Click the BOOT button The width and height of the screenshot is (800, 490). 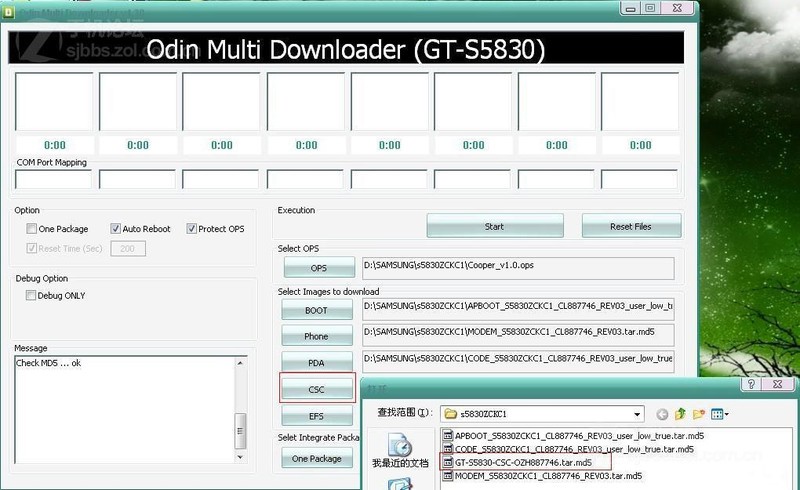click(317, 310)
